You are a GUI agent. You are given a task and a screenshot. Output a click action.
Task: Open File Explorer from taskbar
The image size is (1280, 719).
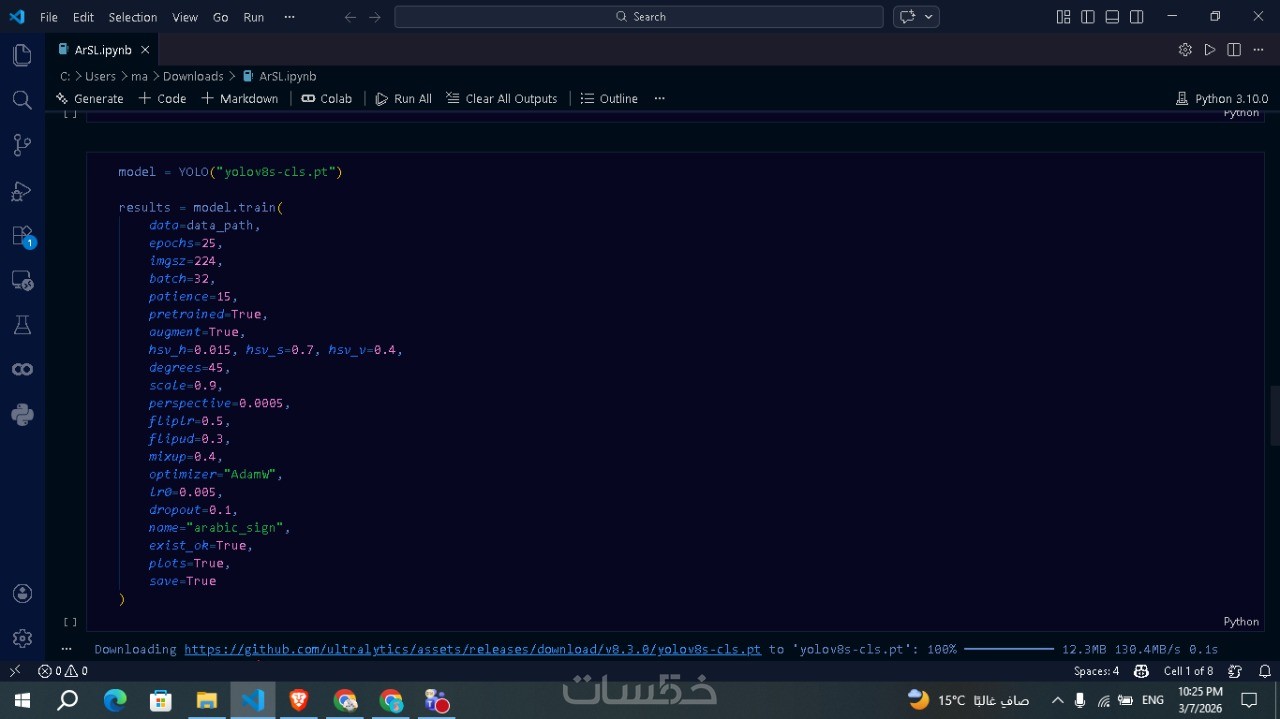coord(207,700)
